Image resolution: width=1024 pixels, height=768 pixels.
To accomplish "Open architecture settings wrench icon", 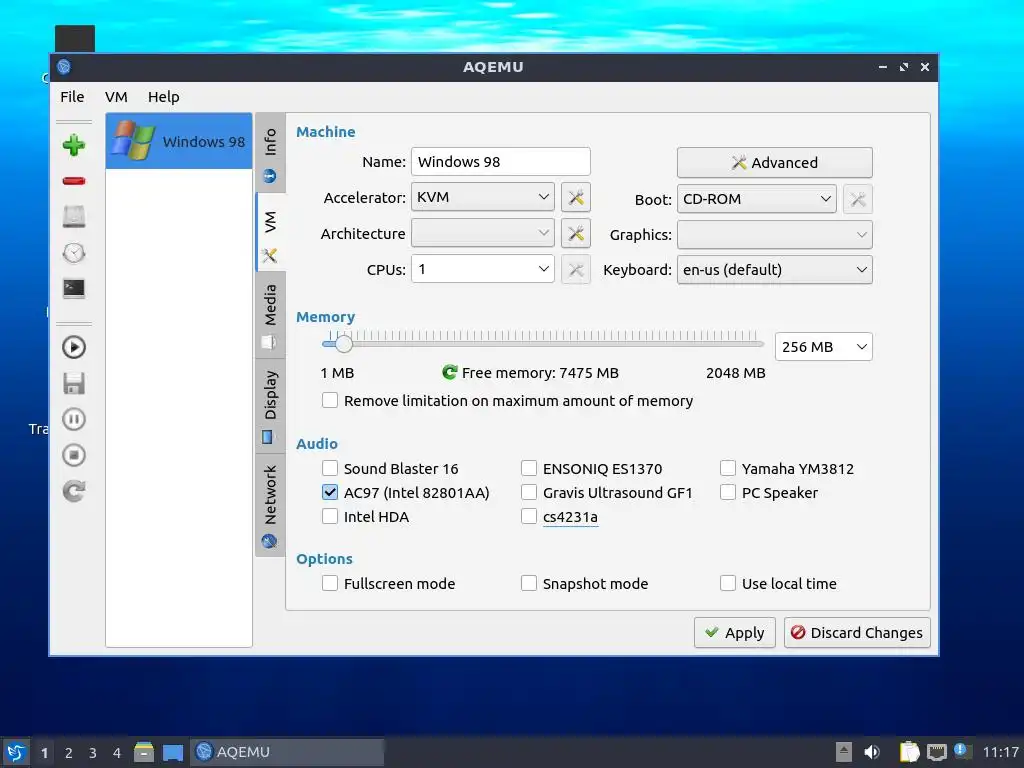I will 575,233.
